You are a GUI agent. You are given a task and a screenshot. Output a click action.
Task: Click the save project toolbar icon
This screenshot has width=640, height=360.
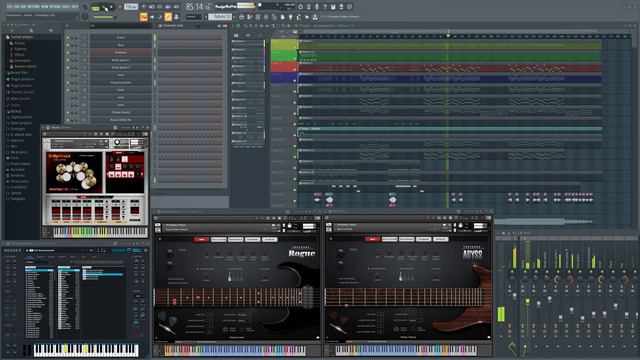333,7
